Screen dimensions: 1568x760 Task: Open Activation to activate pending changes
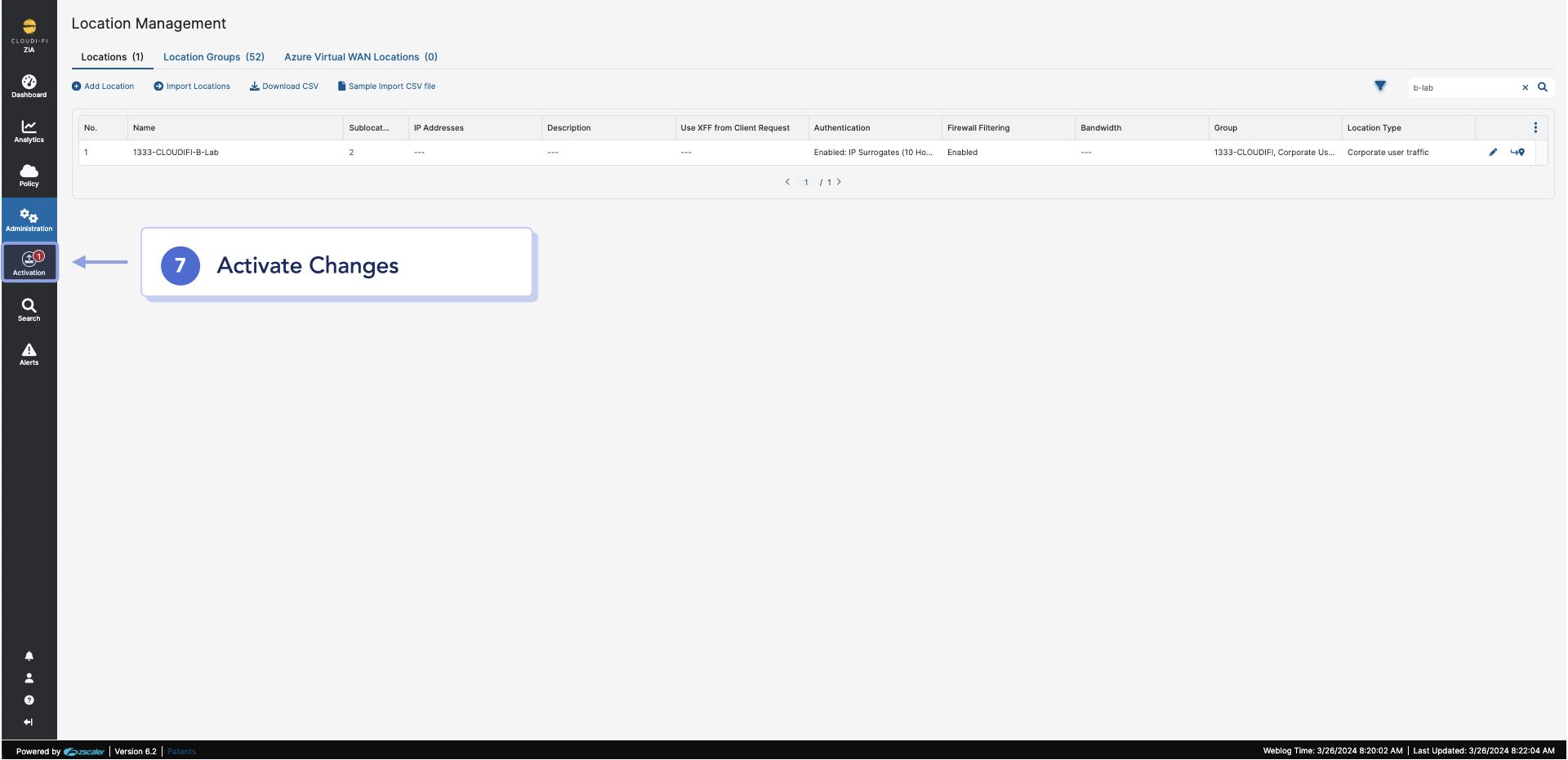click(29, 263)
